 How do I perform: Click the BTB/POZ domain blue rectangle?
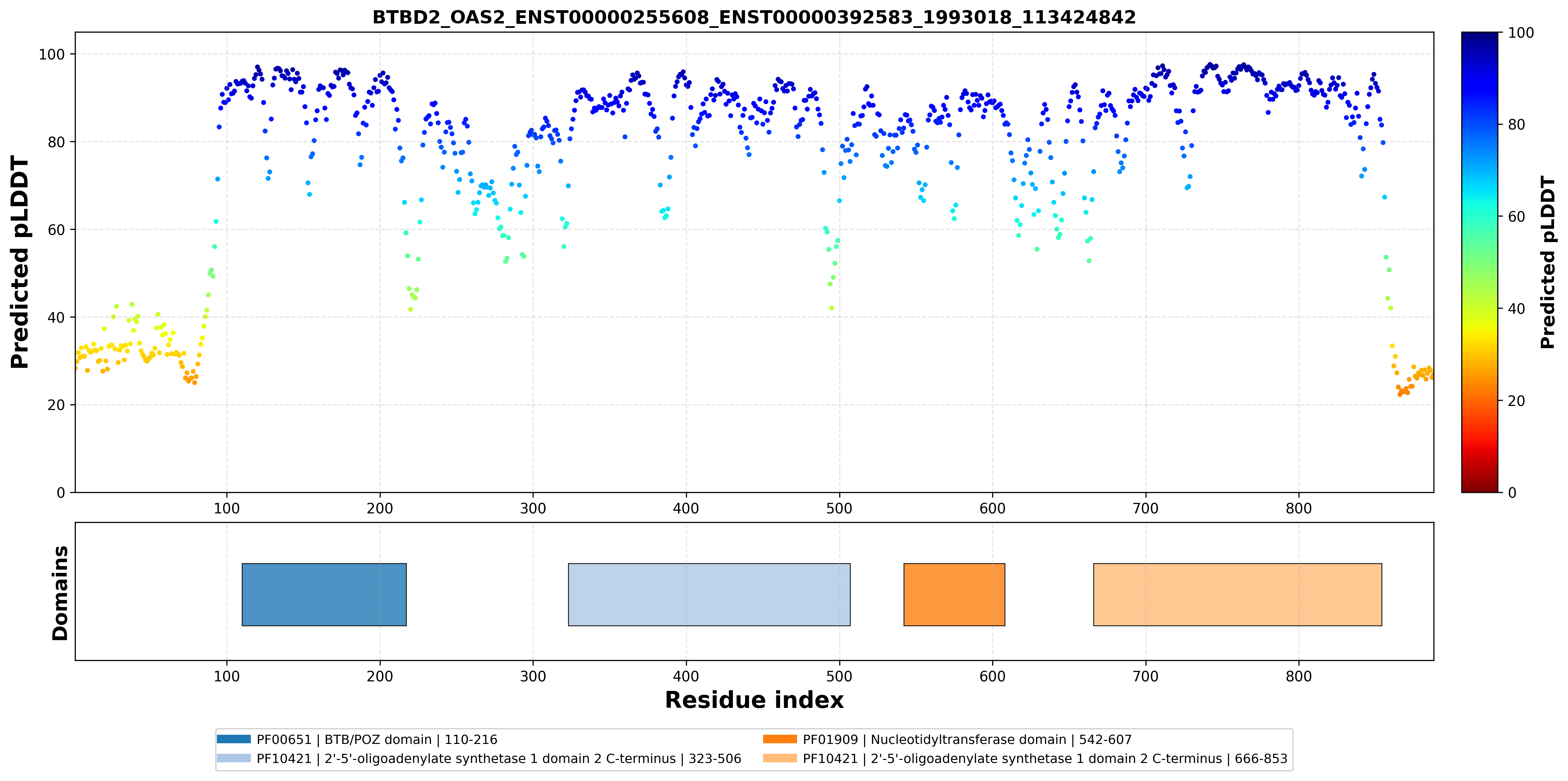[x=324, y=594]
